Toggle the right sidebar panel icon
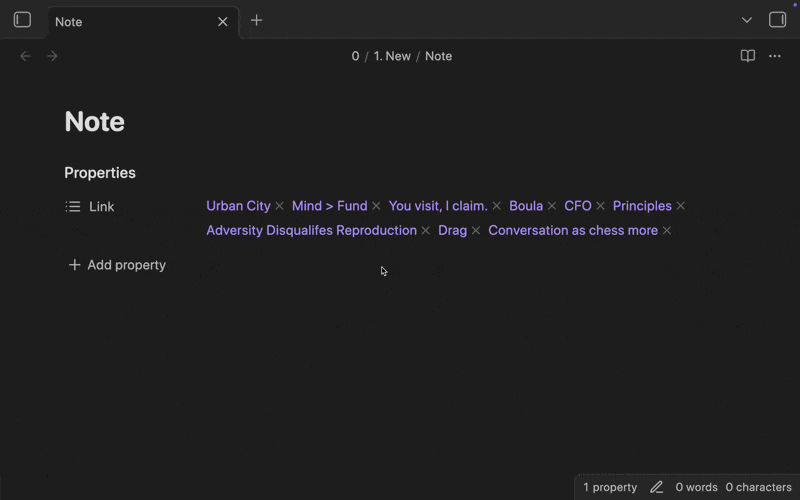 pos(777,20)
